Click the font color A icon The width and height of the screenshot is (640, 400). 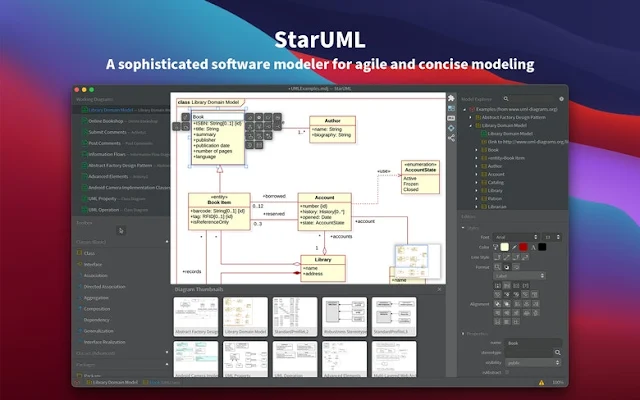click(x=533, y=247)
